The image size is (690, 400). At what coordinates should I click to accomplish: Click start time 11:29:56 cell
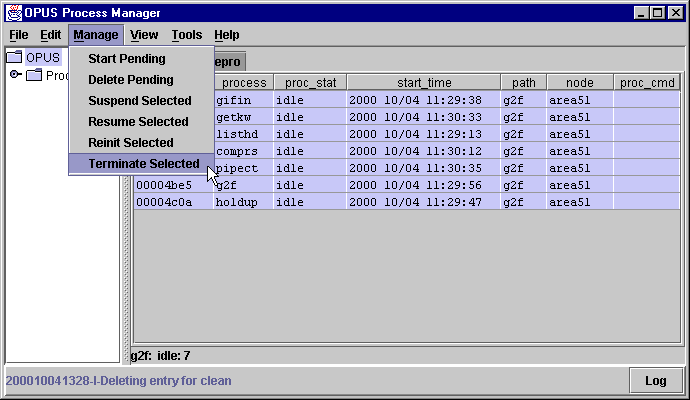click(424, 185)
